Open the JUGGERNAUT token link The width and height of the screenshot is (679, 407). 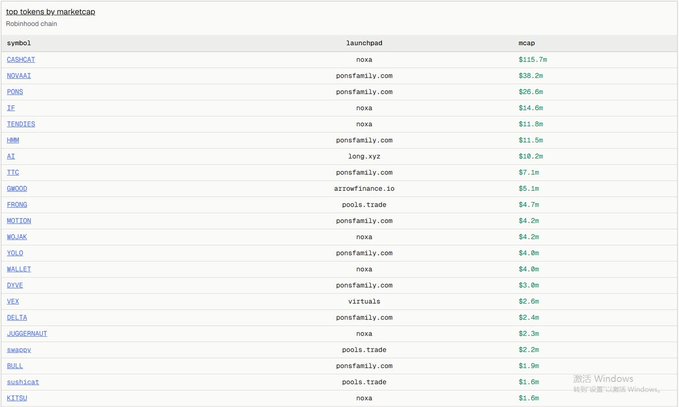[27, 334]
